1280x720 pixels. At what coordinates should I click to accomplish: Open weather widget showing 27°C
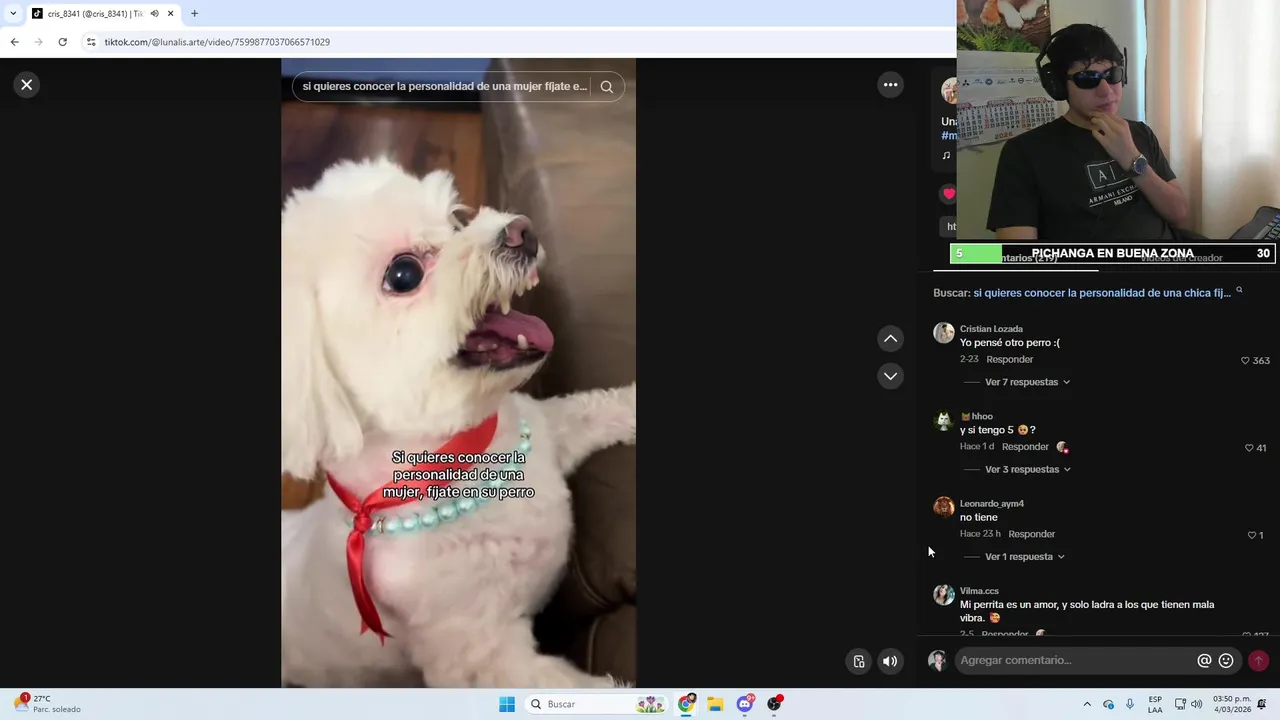(48, 704)
